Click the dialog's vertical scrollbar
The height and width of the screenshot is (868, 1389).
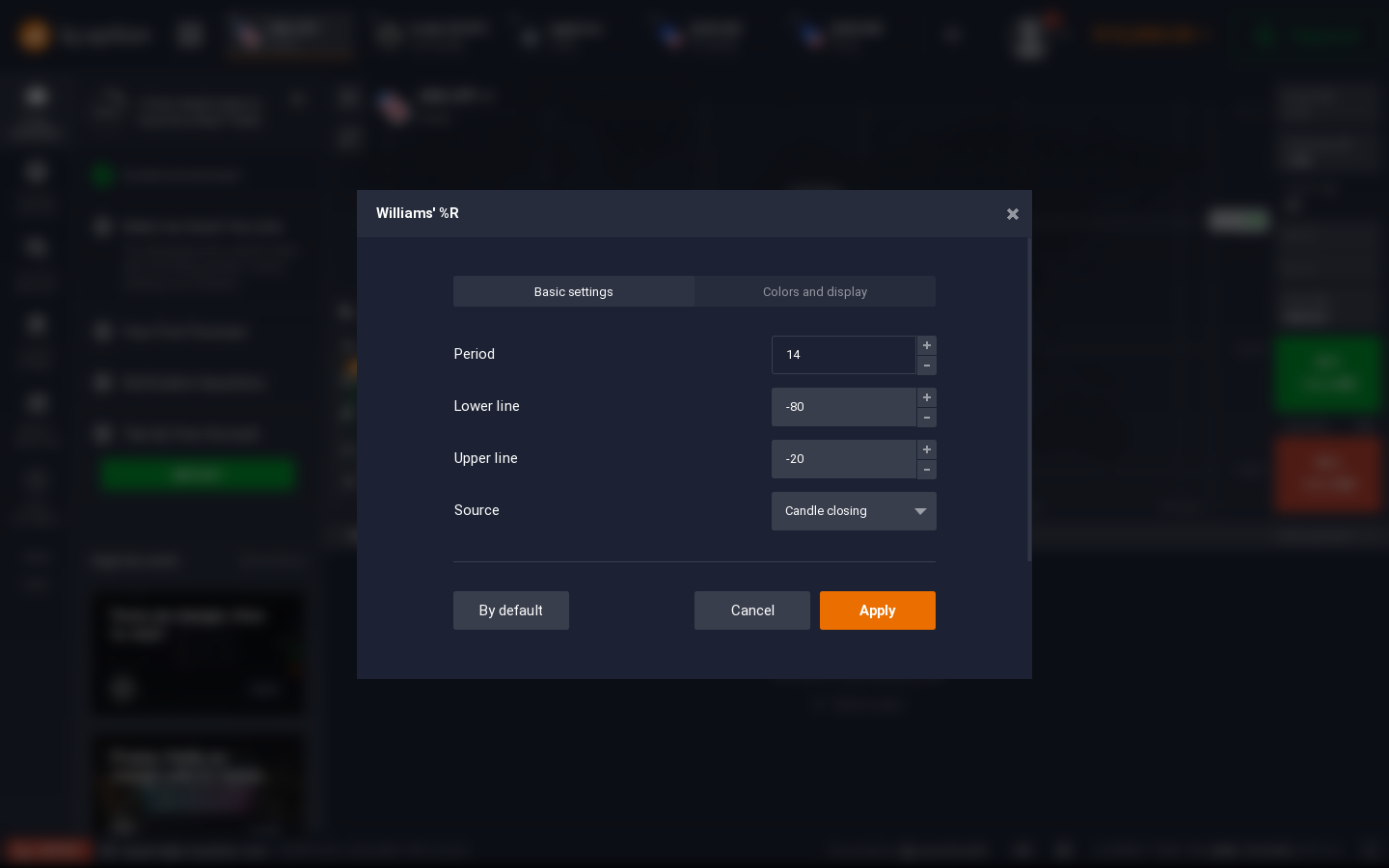click(x=1029, y=399)
